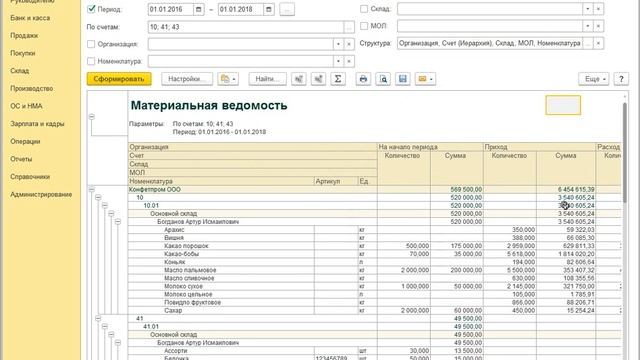640x360 pixels.
Task: Open Продажи section
Action: click(24, 36)
